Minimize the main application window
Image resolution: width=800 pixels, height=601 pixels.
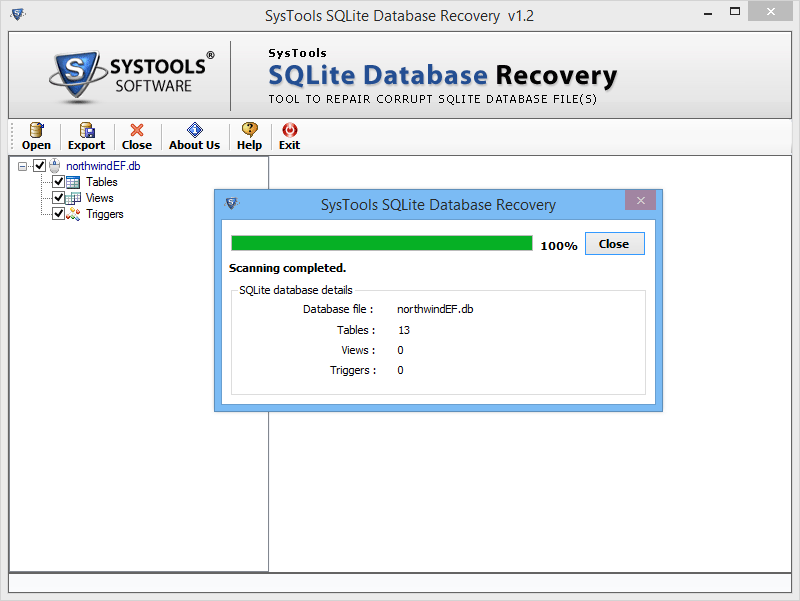click(x=708, y=14)
